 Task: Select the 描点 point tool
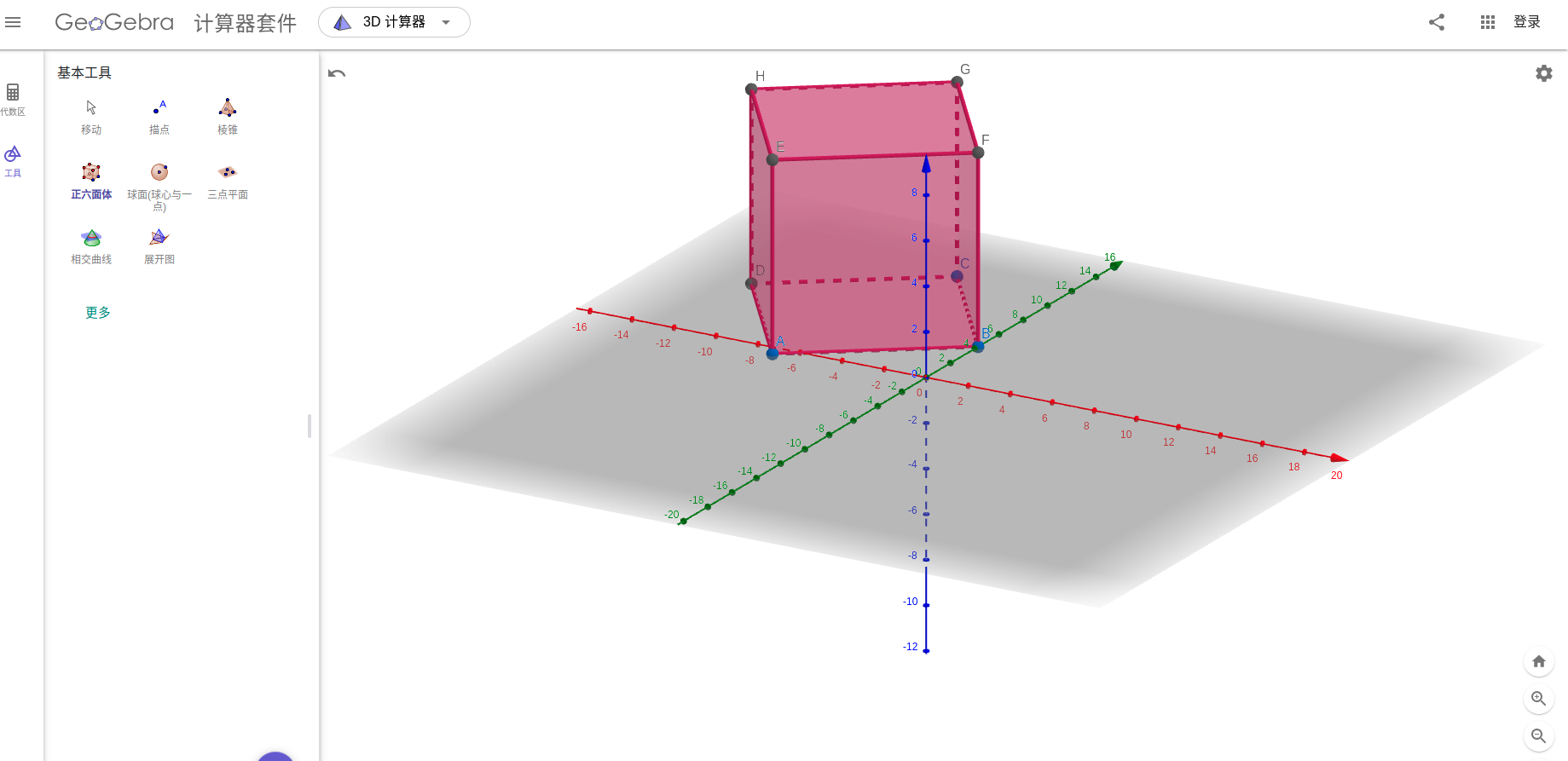pyautogui.click(x=159, y=118)
